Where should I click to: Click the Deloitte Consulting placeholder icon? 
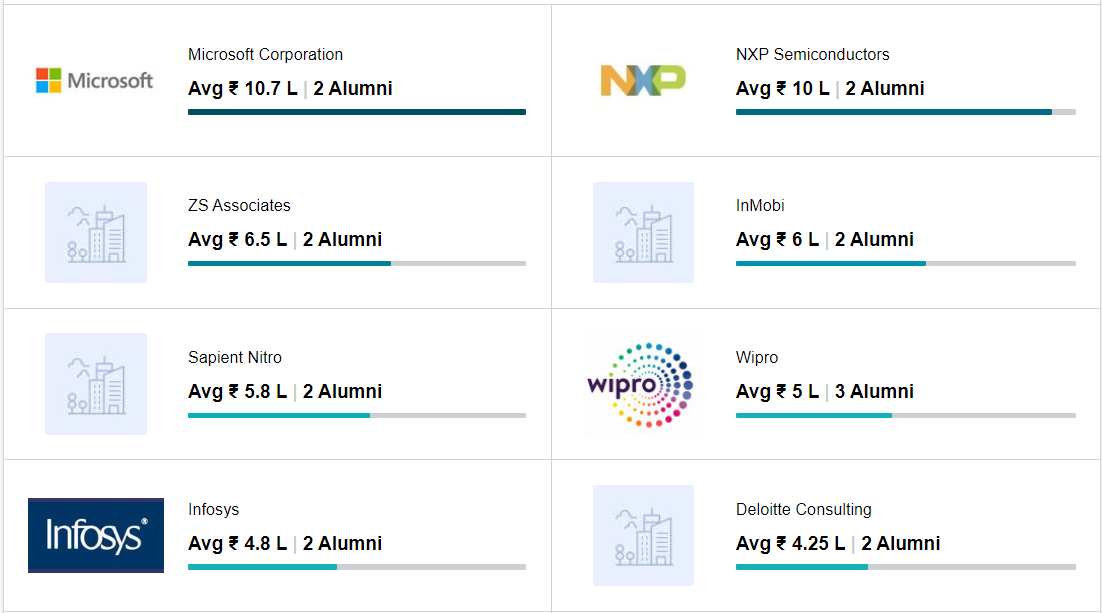[643, 536]
